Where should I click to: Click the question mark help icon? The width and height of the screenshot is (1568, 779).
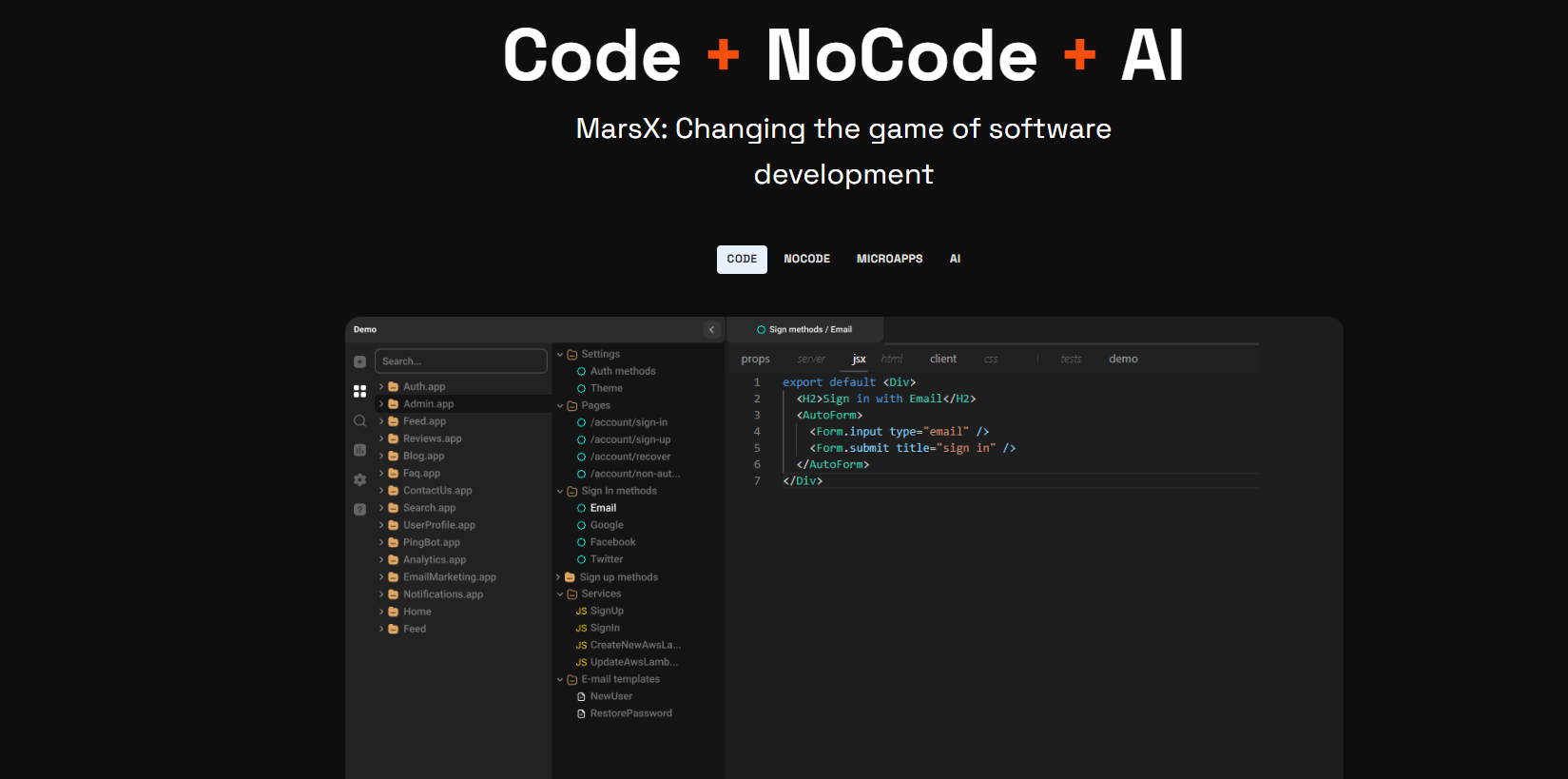tap(359, 509)
